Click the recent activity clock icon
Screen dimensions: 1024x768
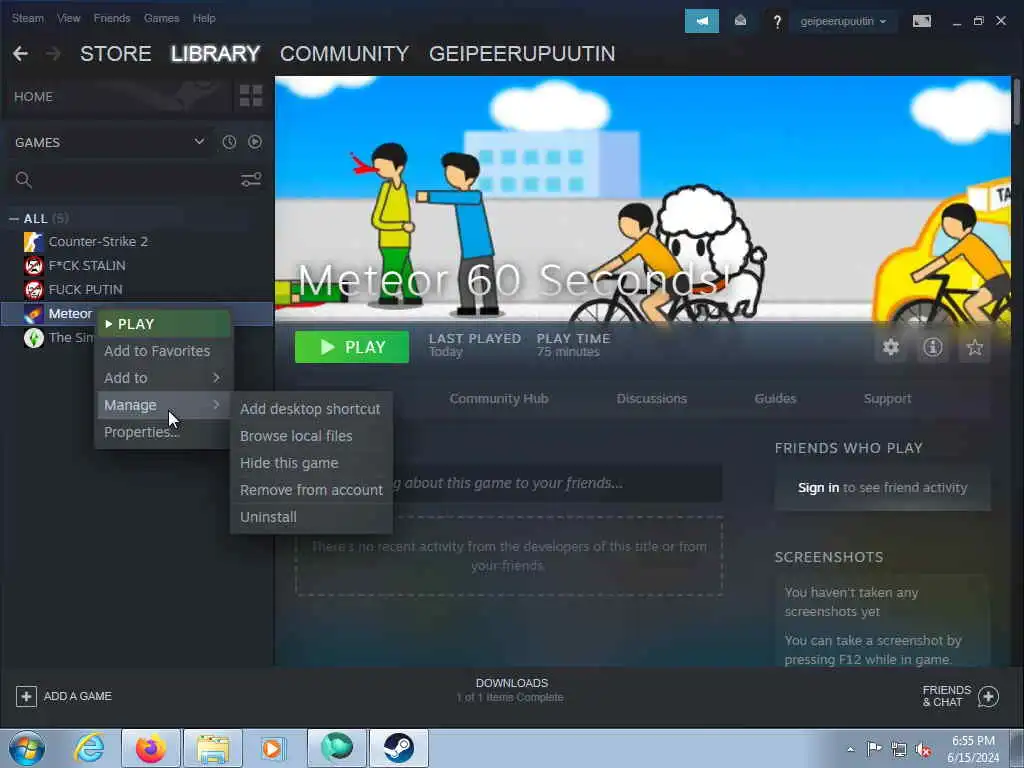tap(229, 142)
